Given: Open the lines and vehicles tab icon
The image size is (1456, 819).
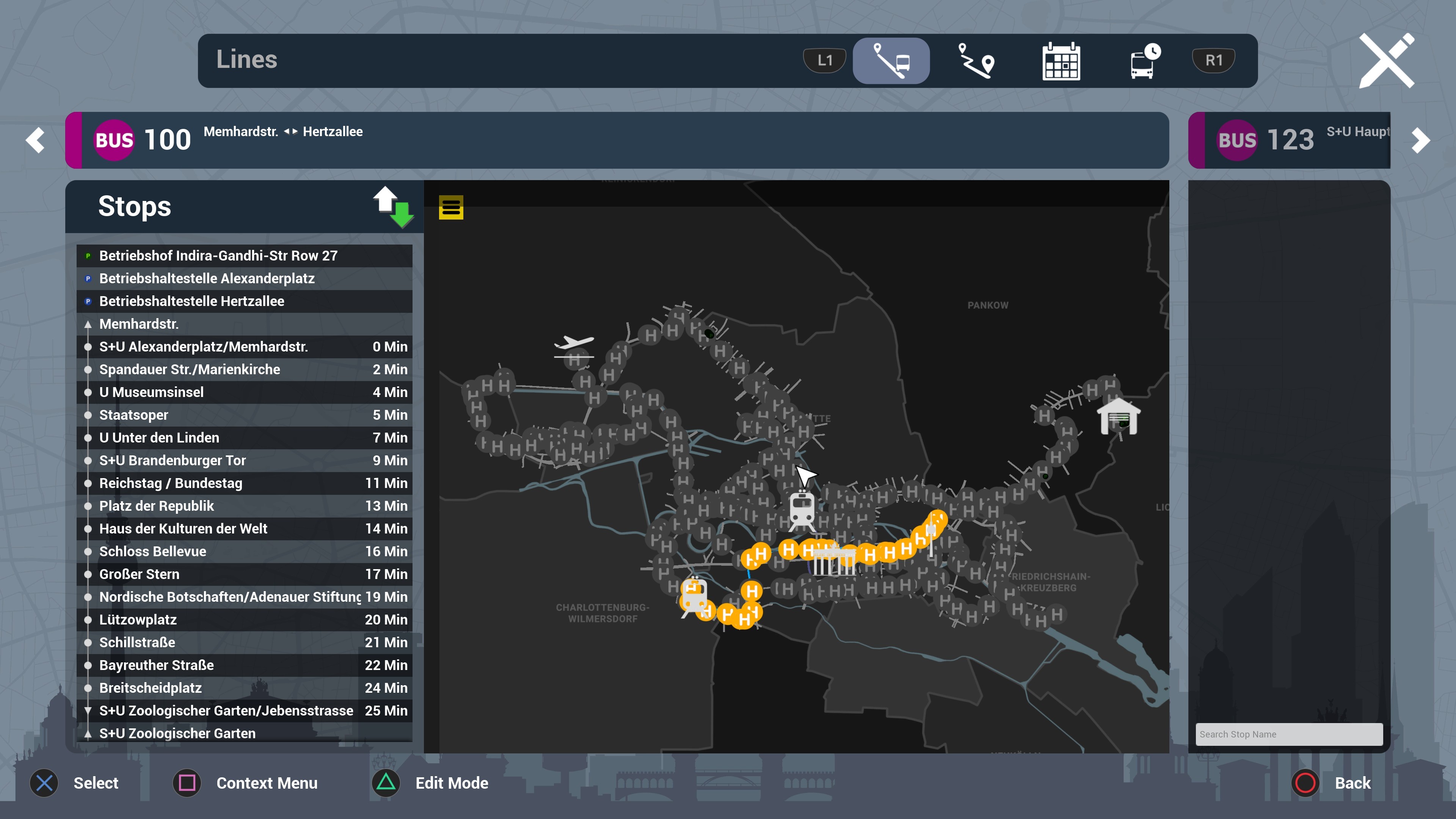Looking at the screenshot, I should (891, 61).
